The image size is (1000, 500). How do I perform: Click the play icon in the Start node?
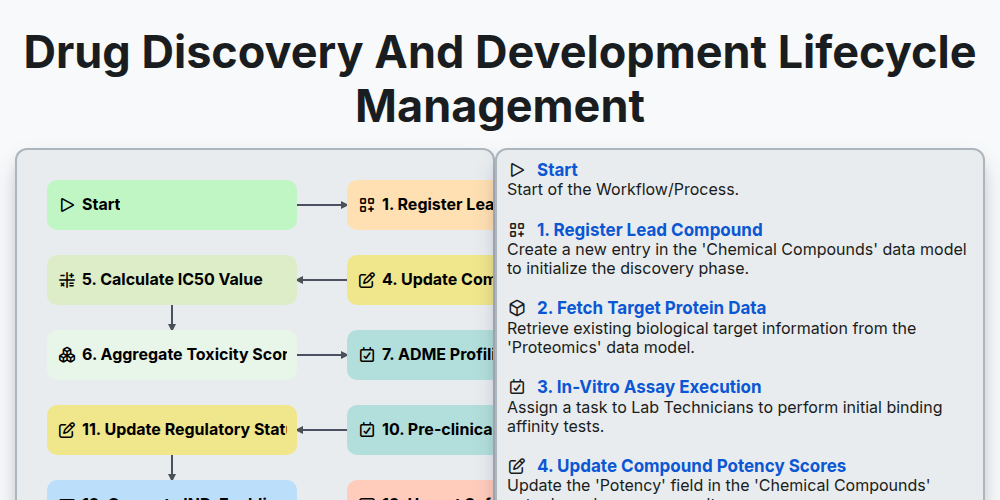point(67,205)
